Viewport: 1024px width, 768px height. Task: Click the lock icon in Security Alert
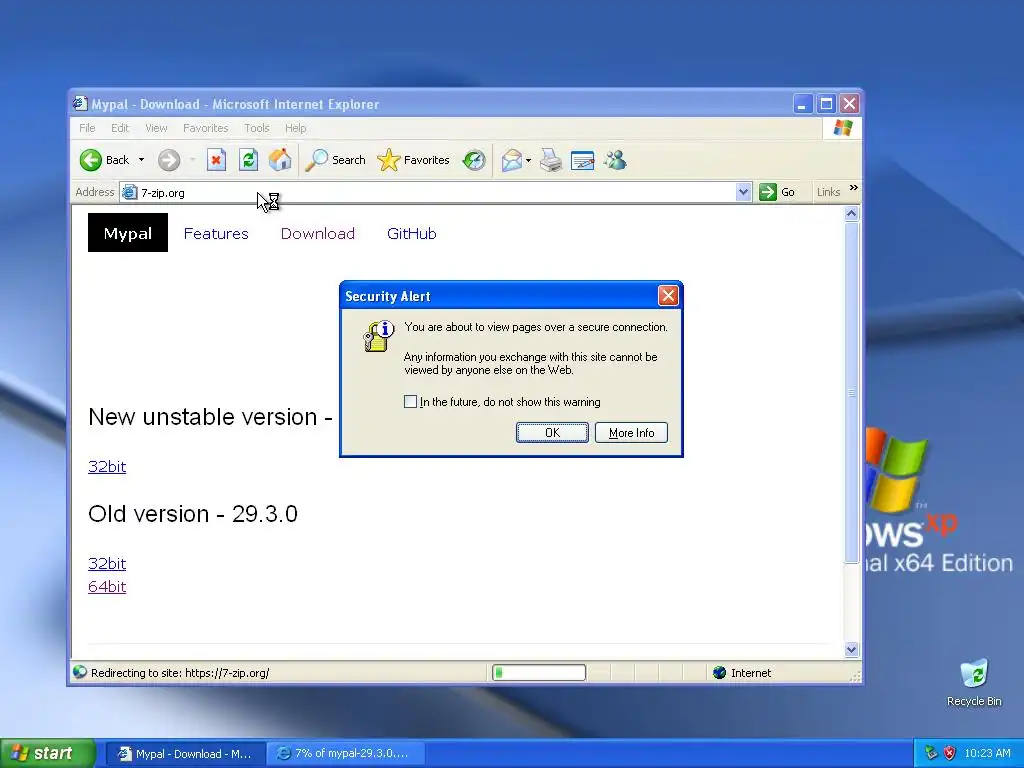click(x=377, y=336)
